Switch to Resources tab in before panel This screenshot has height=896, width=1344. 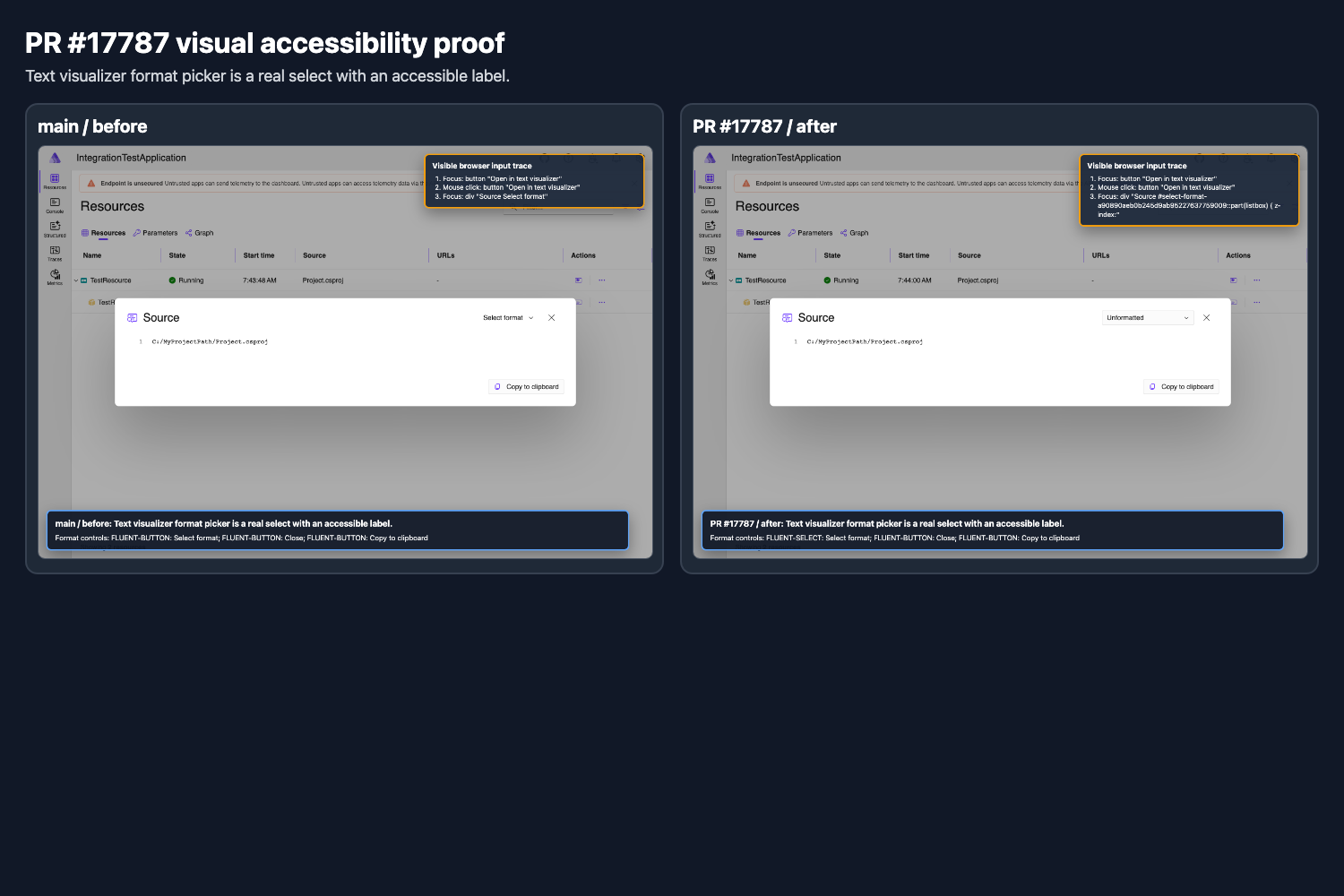coord(104,233)
